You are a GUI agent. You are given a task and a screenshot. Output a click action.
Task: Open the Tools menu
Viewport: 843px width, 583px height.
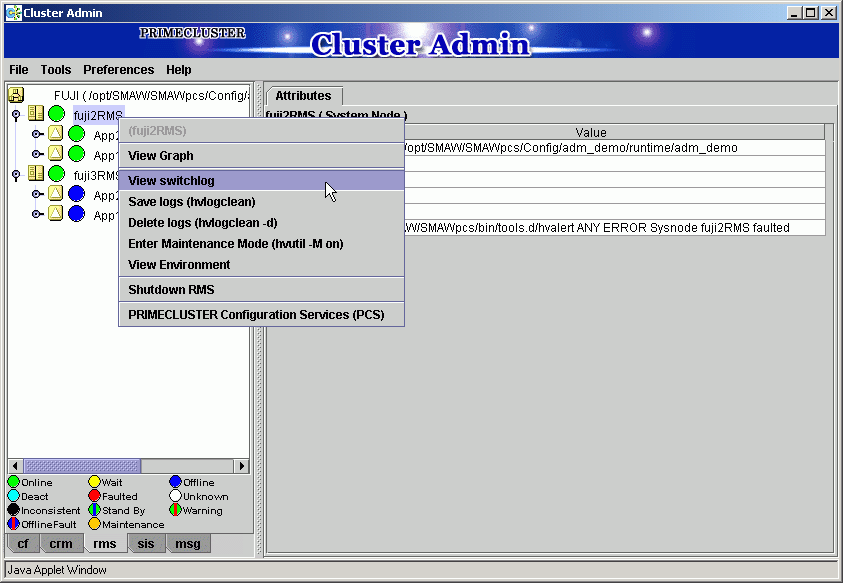56,70
